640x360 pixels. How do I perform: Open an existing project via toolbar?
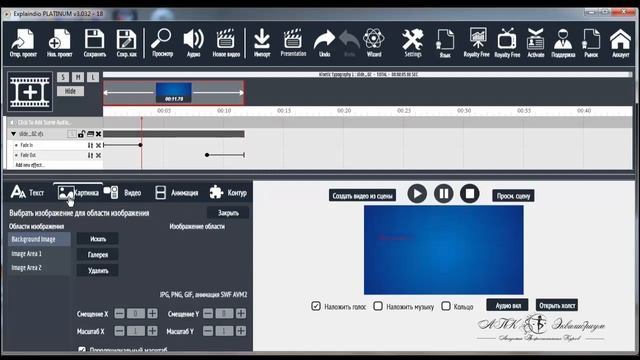(x=23, y=42)
